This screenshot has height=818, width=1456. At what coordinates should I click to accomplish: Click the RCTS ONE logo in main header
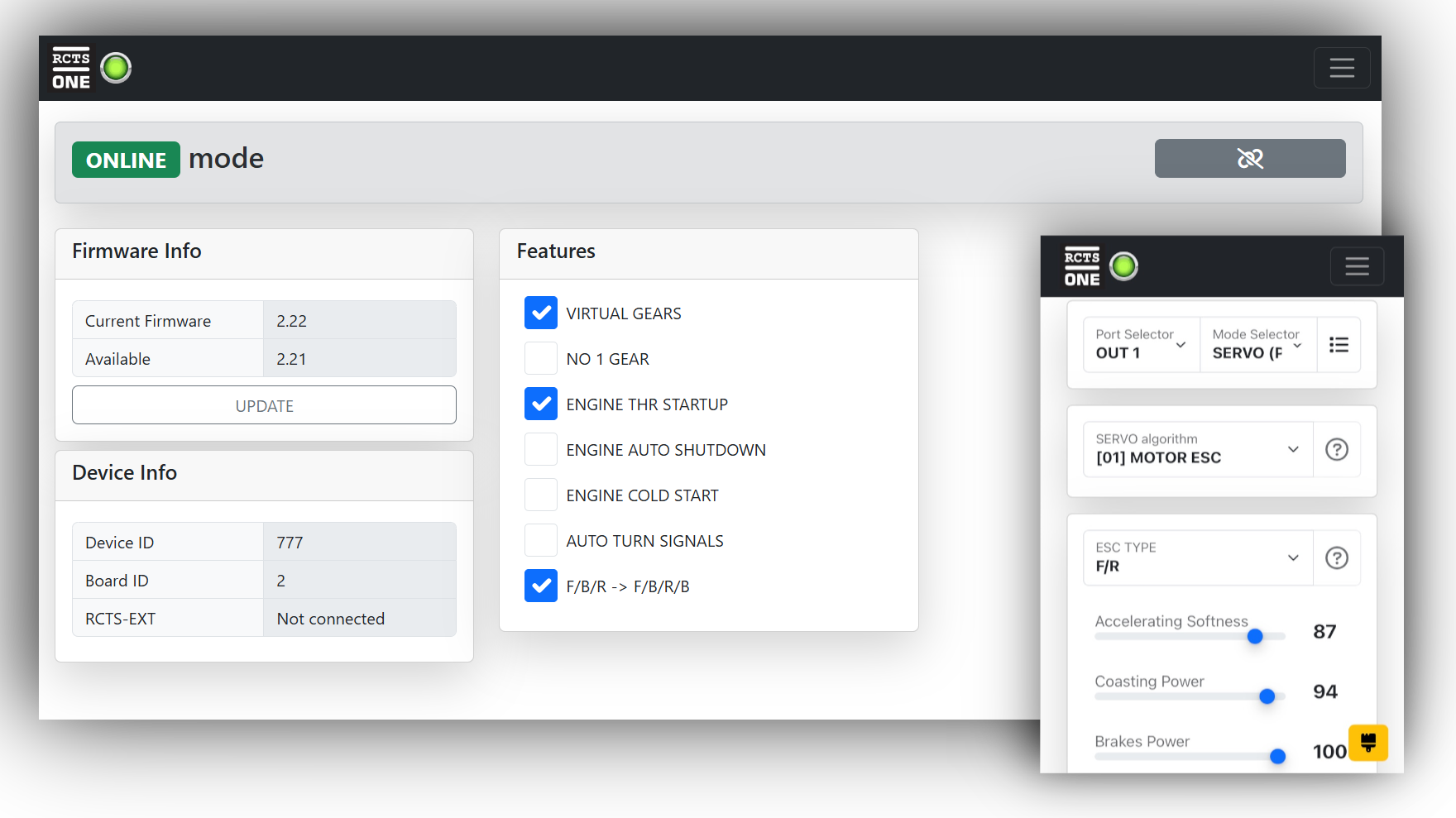71,69
